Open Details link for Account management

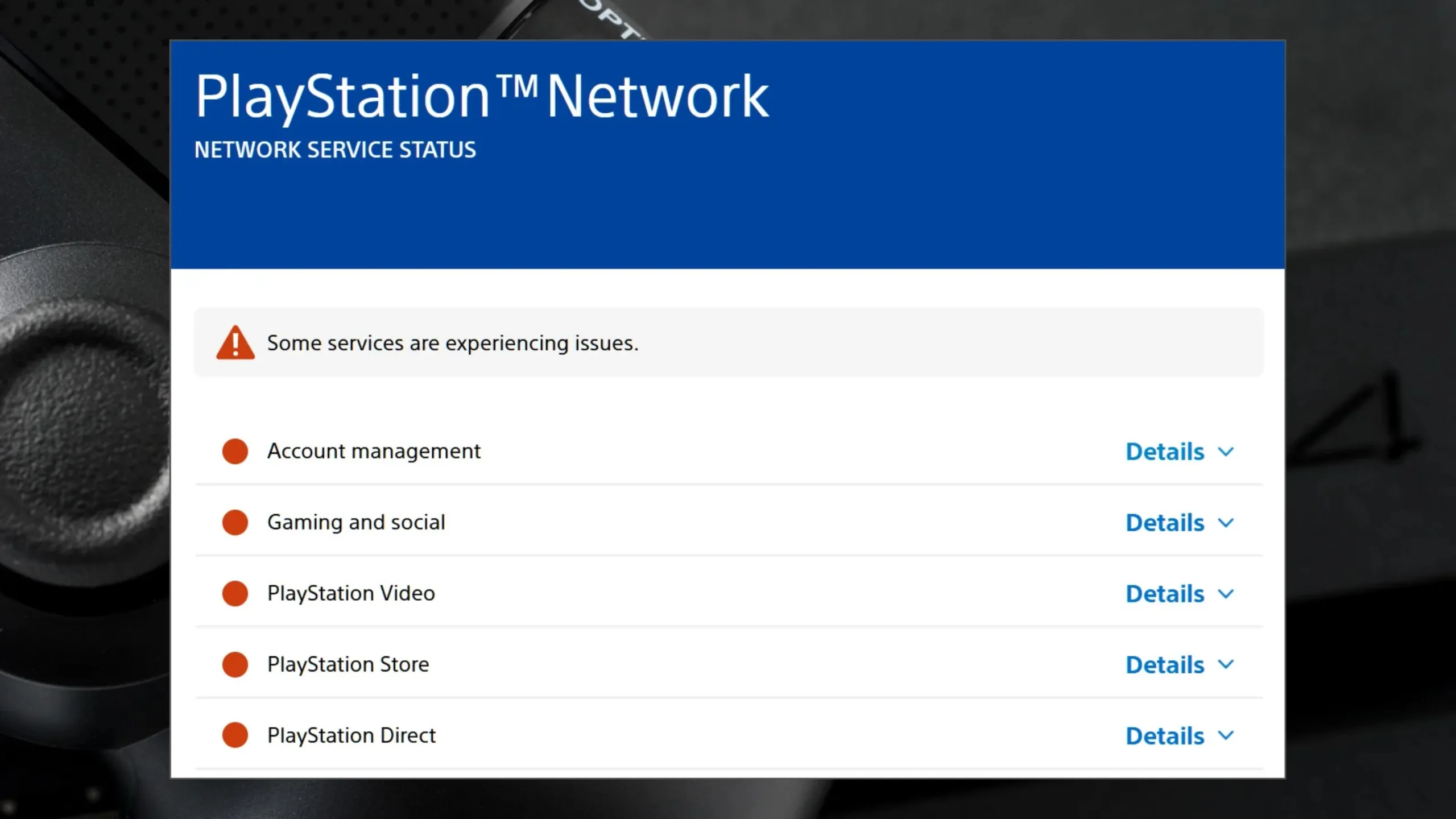1165,452
